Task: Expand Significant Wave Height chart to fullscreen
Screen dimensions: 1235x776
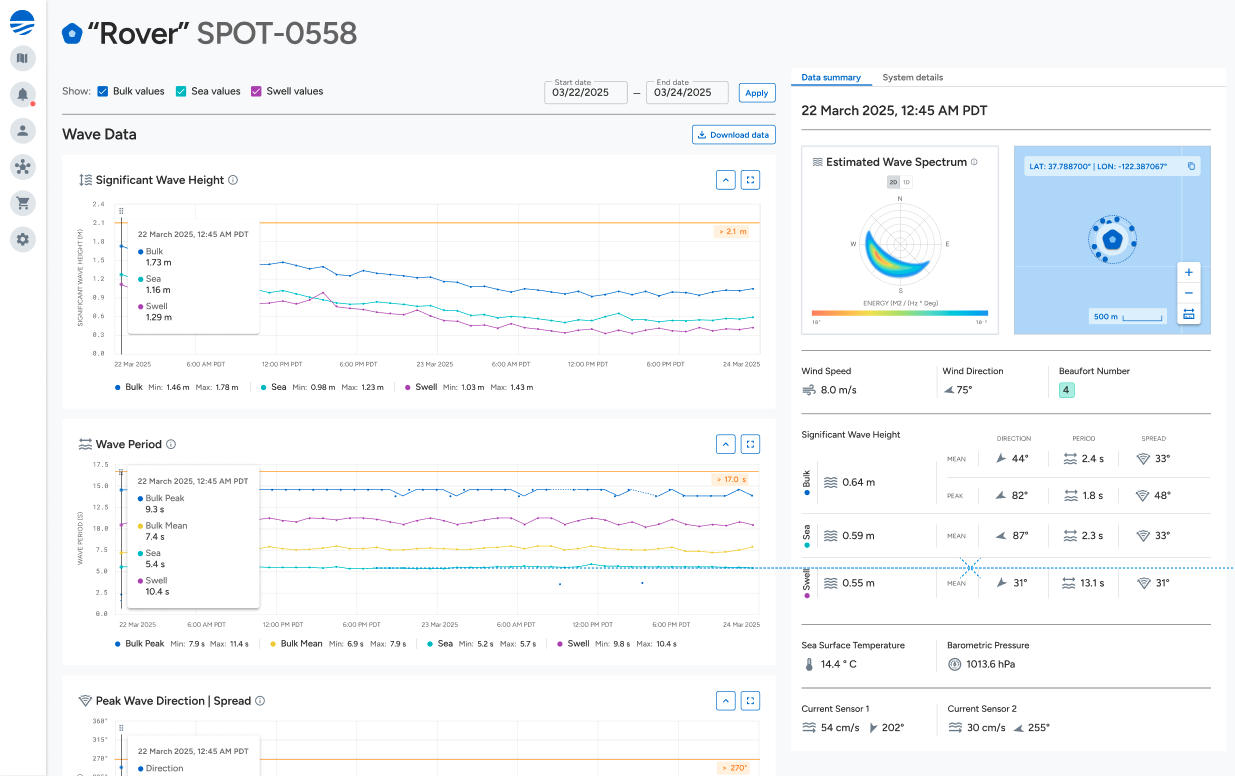Action: point(751,180)
